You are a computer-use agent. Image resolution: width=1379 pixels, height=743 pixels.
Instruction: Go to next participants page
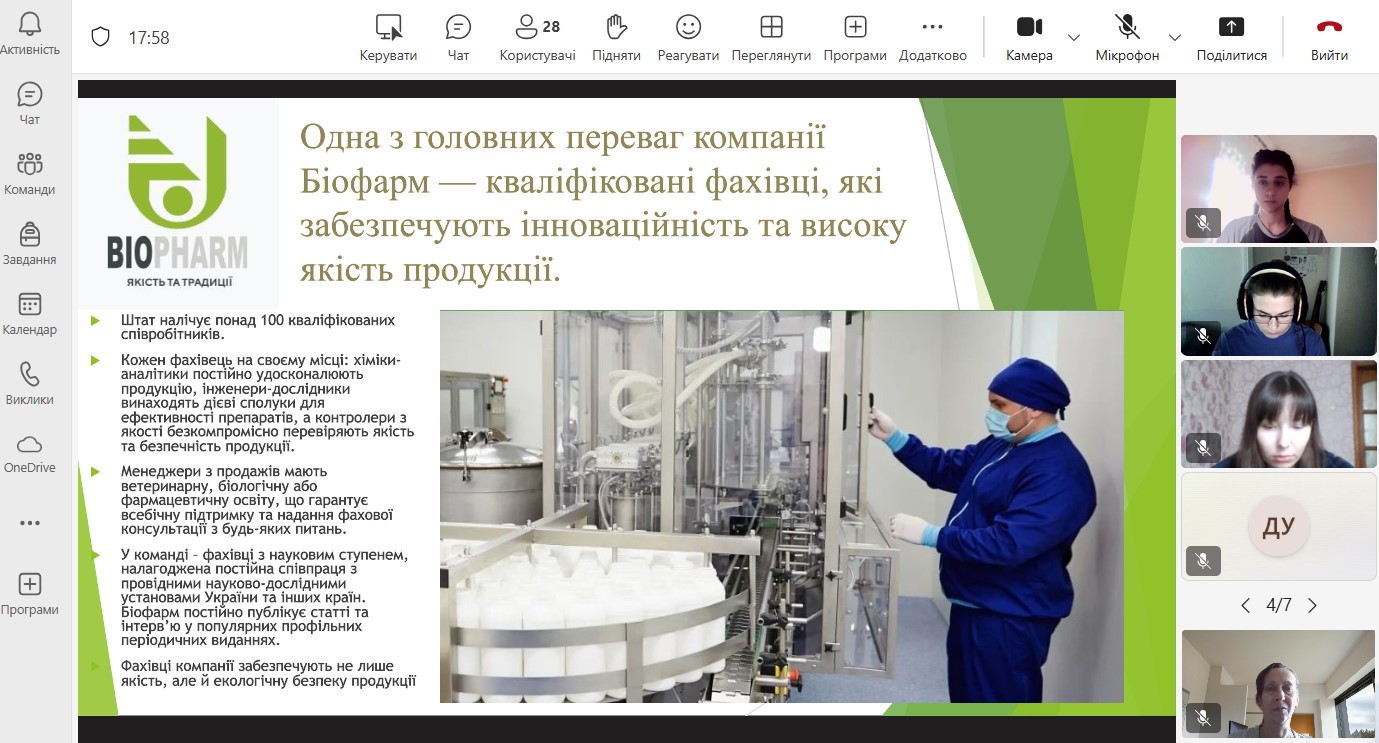click(1312, 605)
